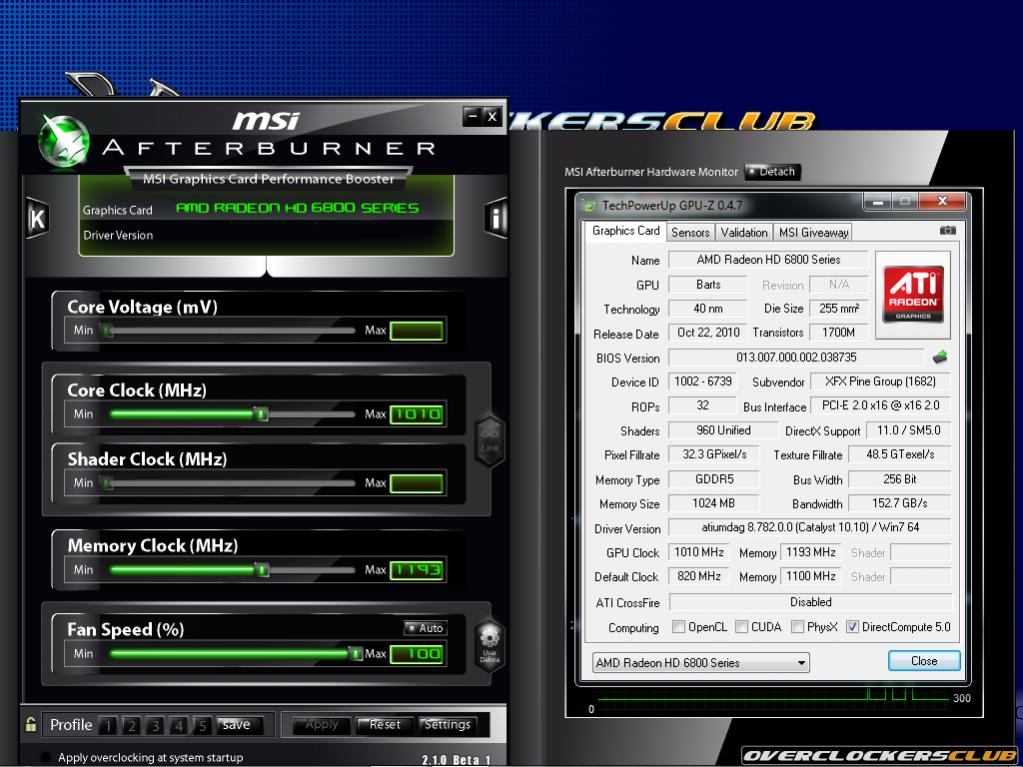1023x767 pixels.
Task: Click the Fan Speed slider handle
Action: coord(355,654)
